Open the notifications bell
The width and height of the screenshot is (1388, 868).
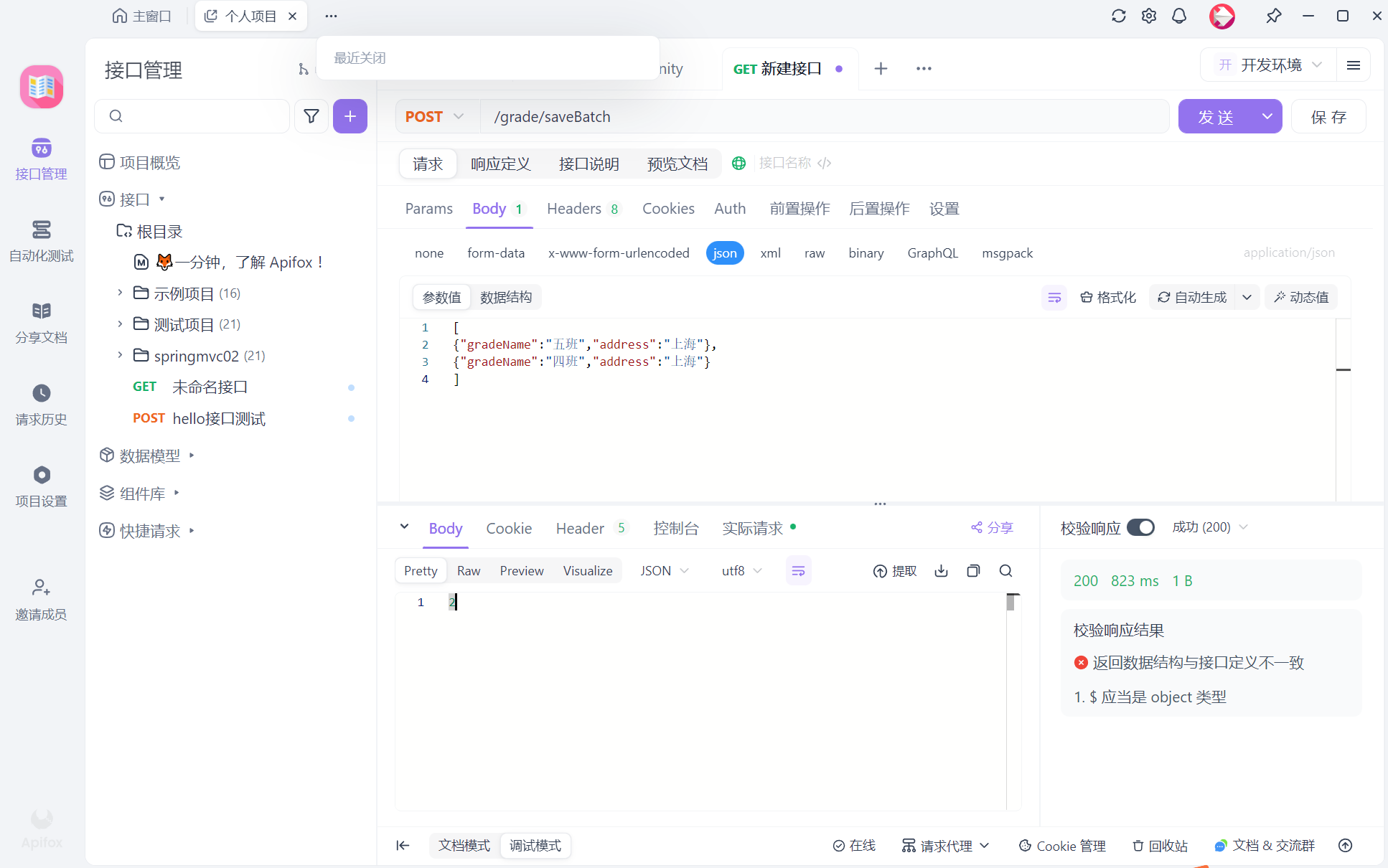[x=1179, y=16]
